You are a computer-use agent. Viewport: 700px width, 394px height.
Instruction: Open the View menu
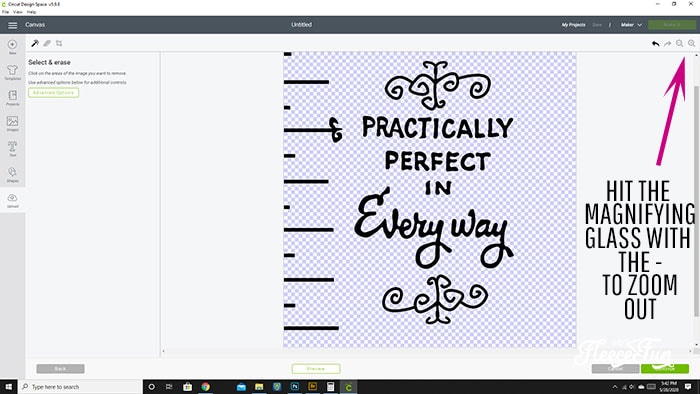[18, 12]
